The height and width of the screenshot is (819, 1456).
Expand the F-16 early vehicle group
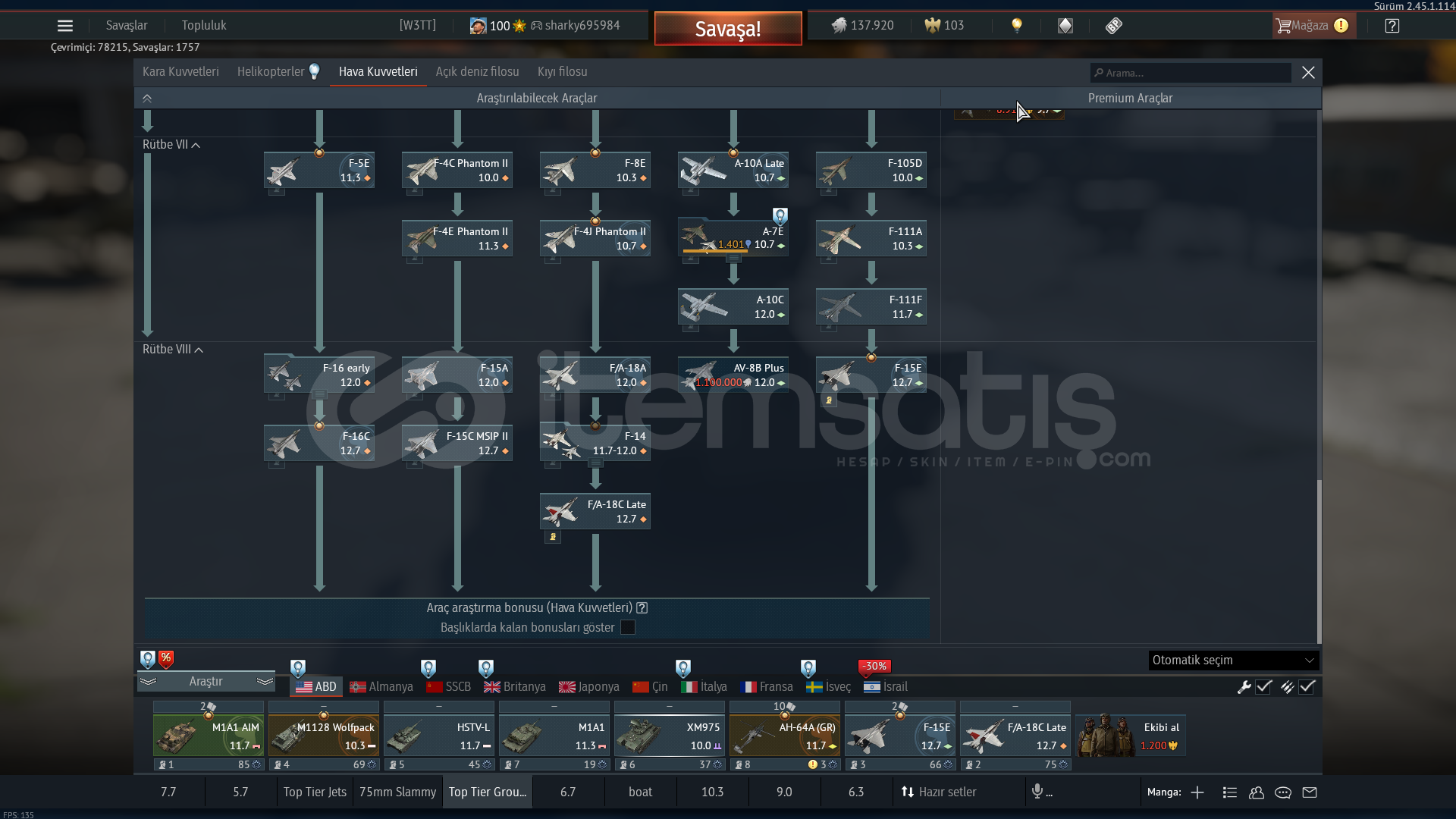(x=320, y=395)
